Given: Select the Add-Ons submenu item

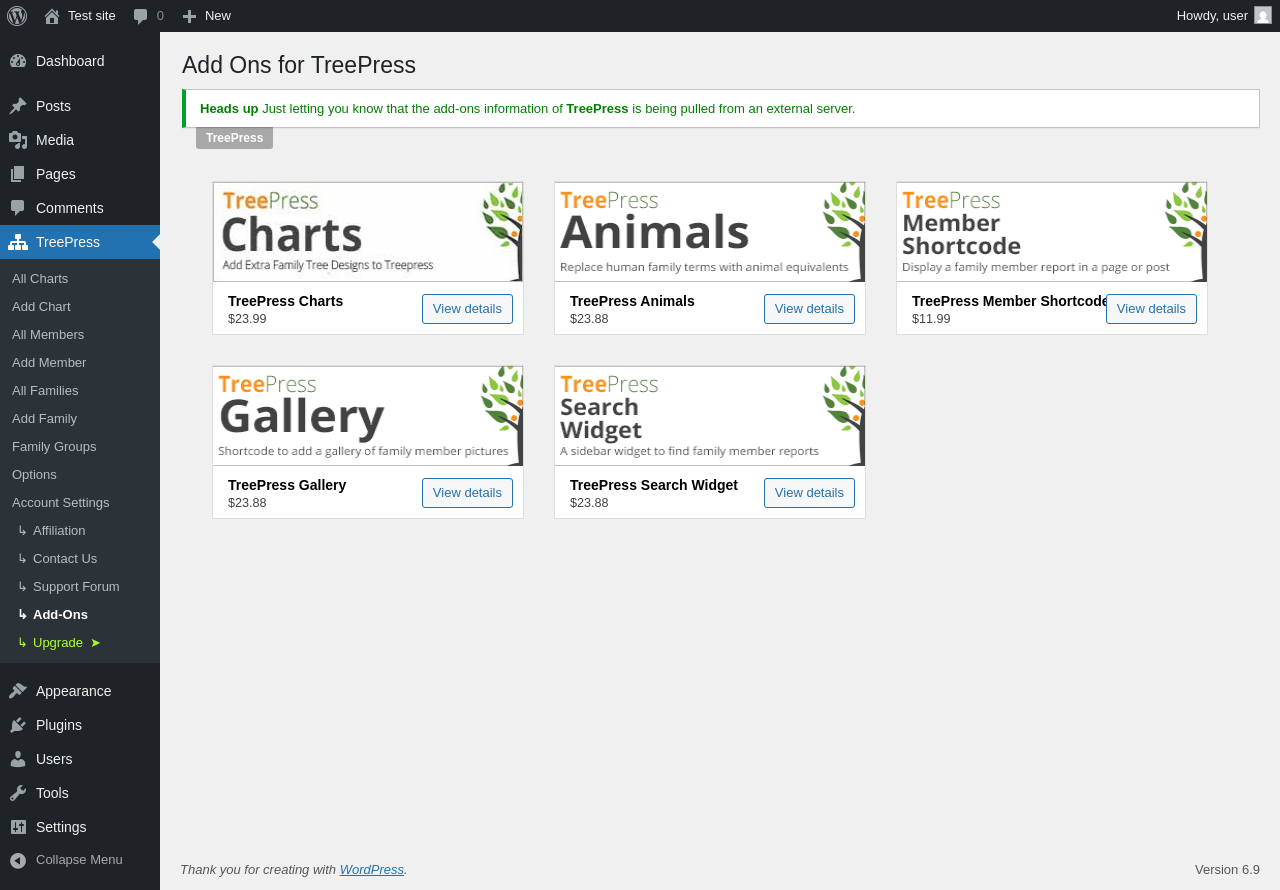Looking at the screenshot, I should pyautogui.click(x=80, y=614).
